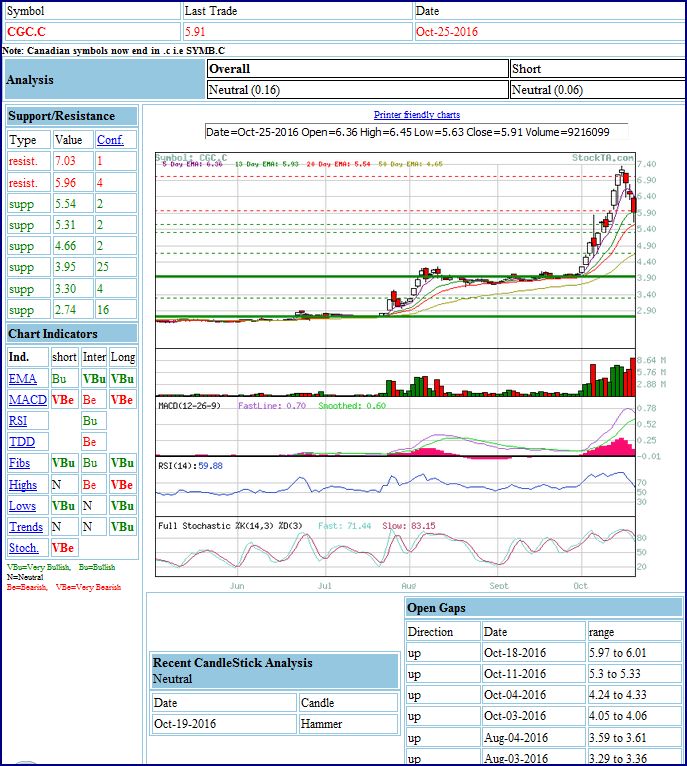Open the Printer friendly charts link
The height and width of the screenshot is (766, 687).
[416, 115]
